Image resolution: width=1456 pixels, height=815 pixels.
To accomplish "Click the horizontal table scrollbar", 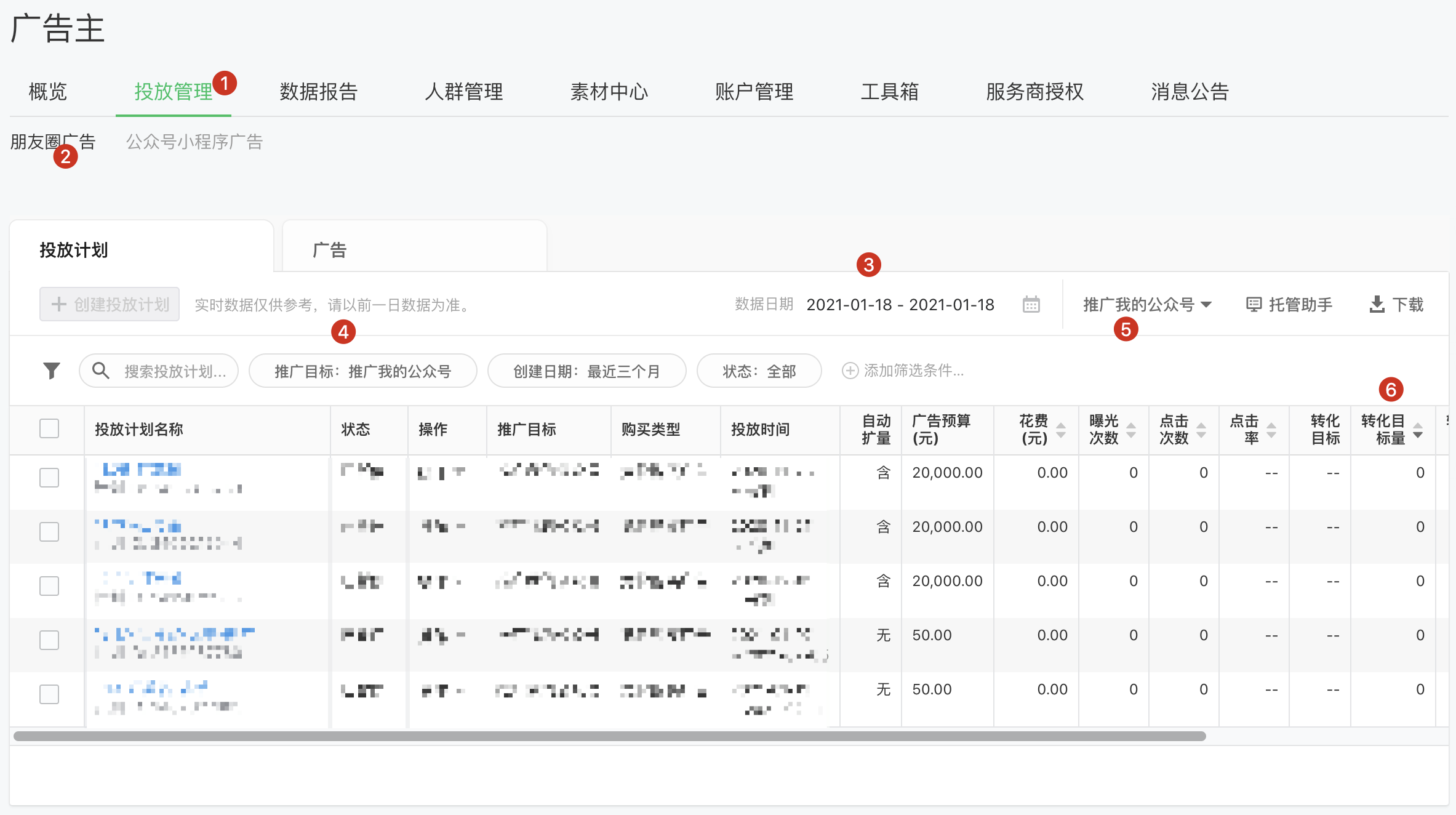I will (x=609, y=736).
